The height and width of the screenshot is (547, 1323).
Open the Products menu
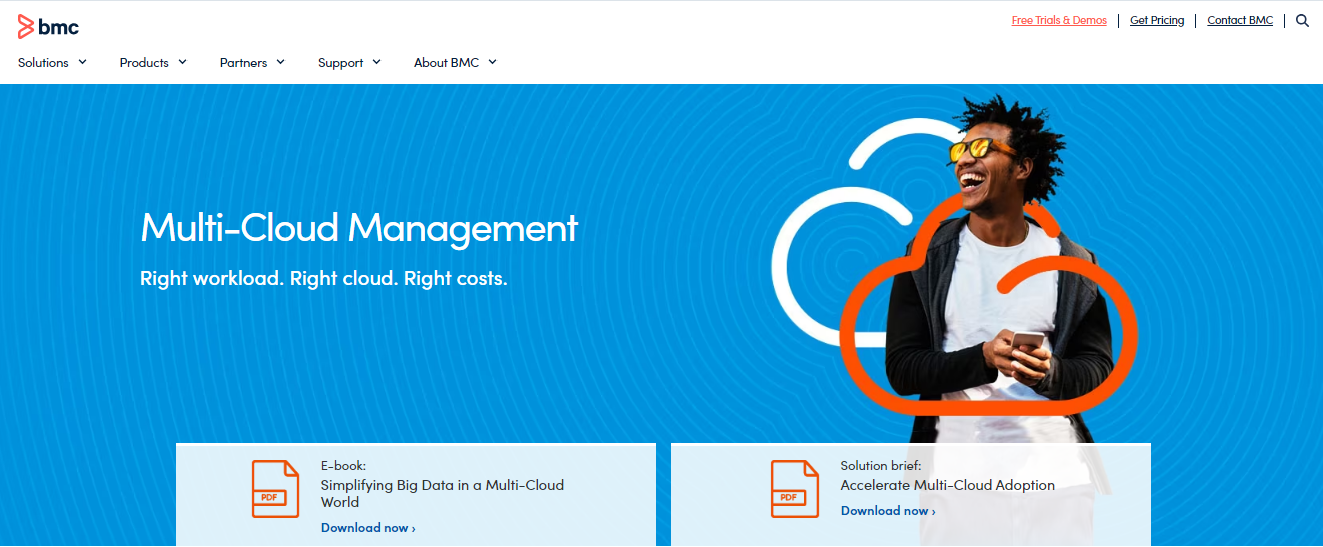tap(144, 62)
